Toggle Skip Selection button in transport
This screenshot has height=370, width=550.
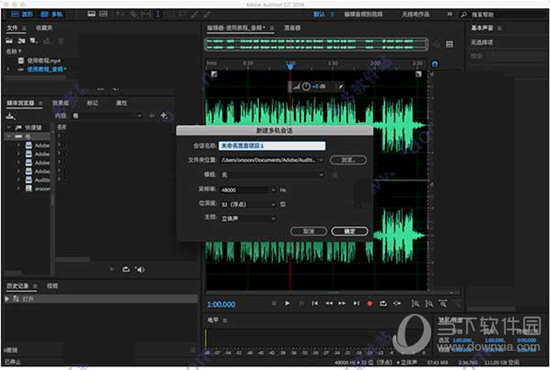tap(397, 303)
